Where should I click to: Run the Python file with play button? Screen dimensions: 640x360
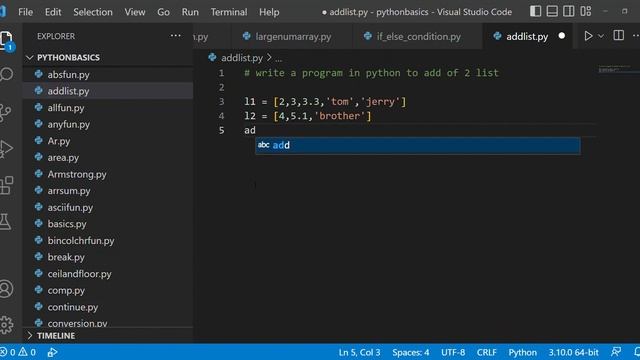(x=588, y=36)
